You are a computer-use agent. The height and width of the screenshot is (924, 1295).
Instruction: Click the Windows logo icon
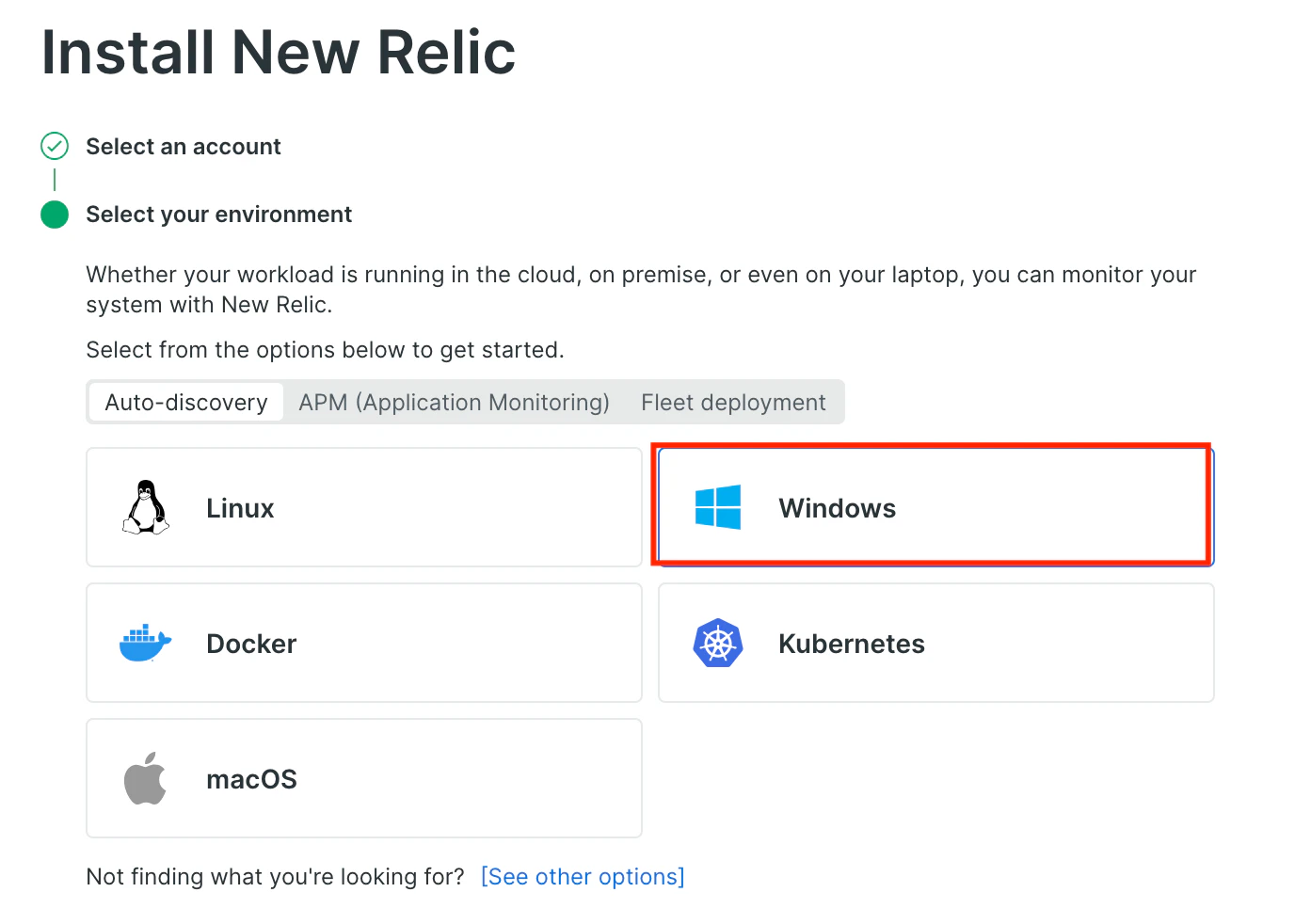(718, 507)
